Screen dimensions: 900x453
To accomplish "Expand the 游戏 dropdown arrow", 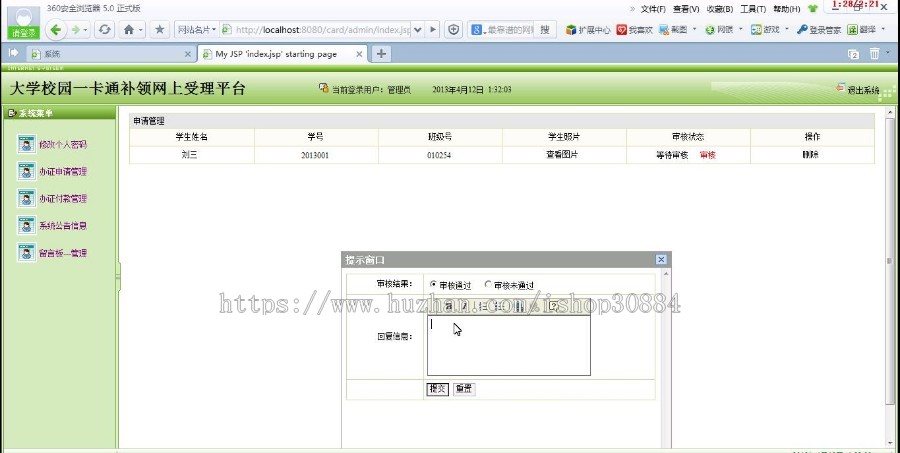I will tap(786, 29).
